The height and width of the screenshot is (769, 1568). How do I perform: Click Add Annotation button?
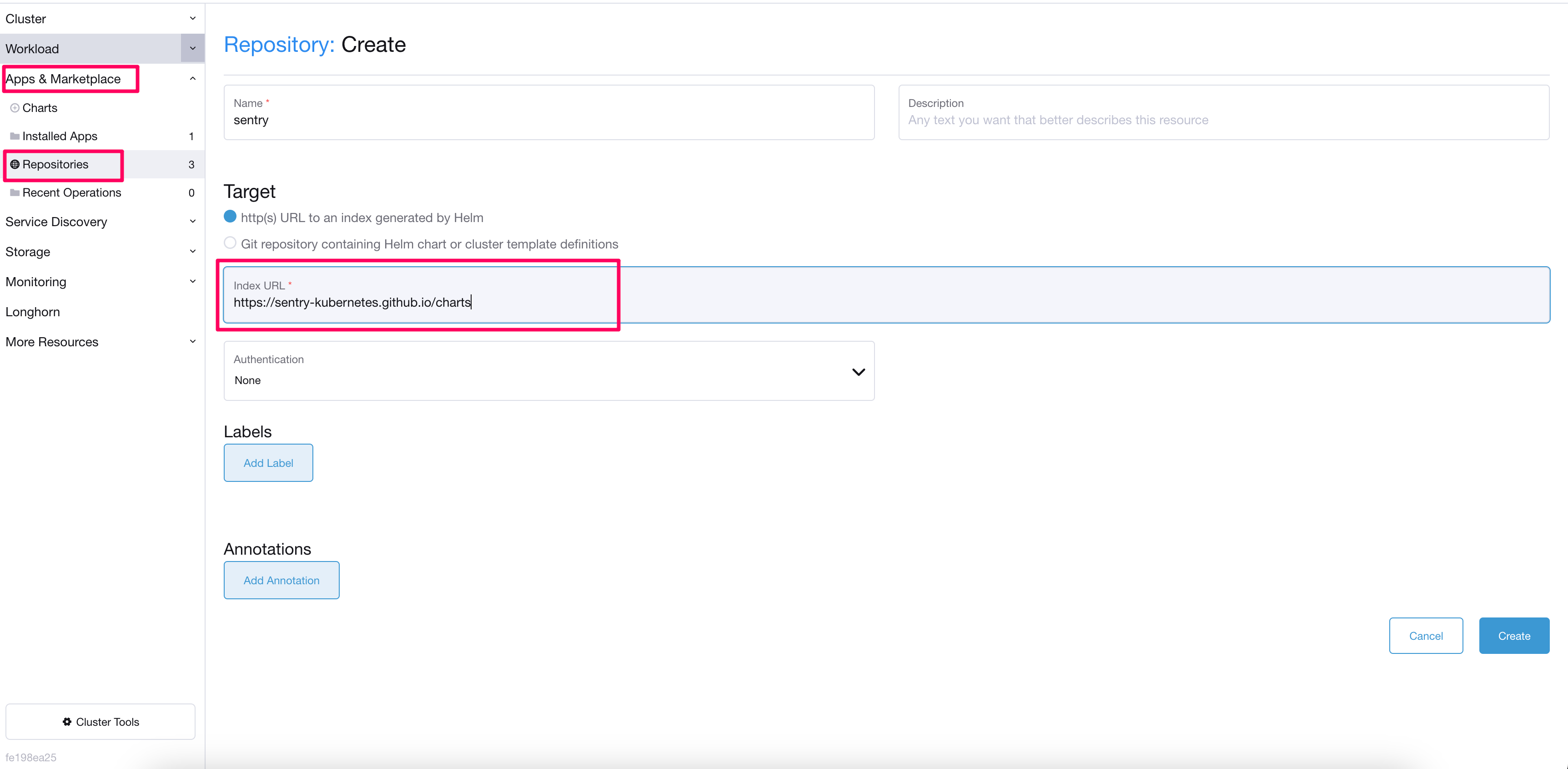click(281, 580)
